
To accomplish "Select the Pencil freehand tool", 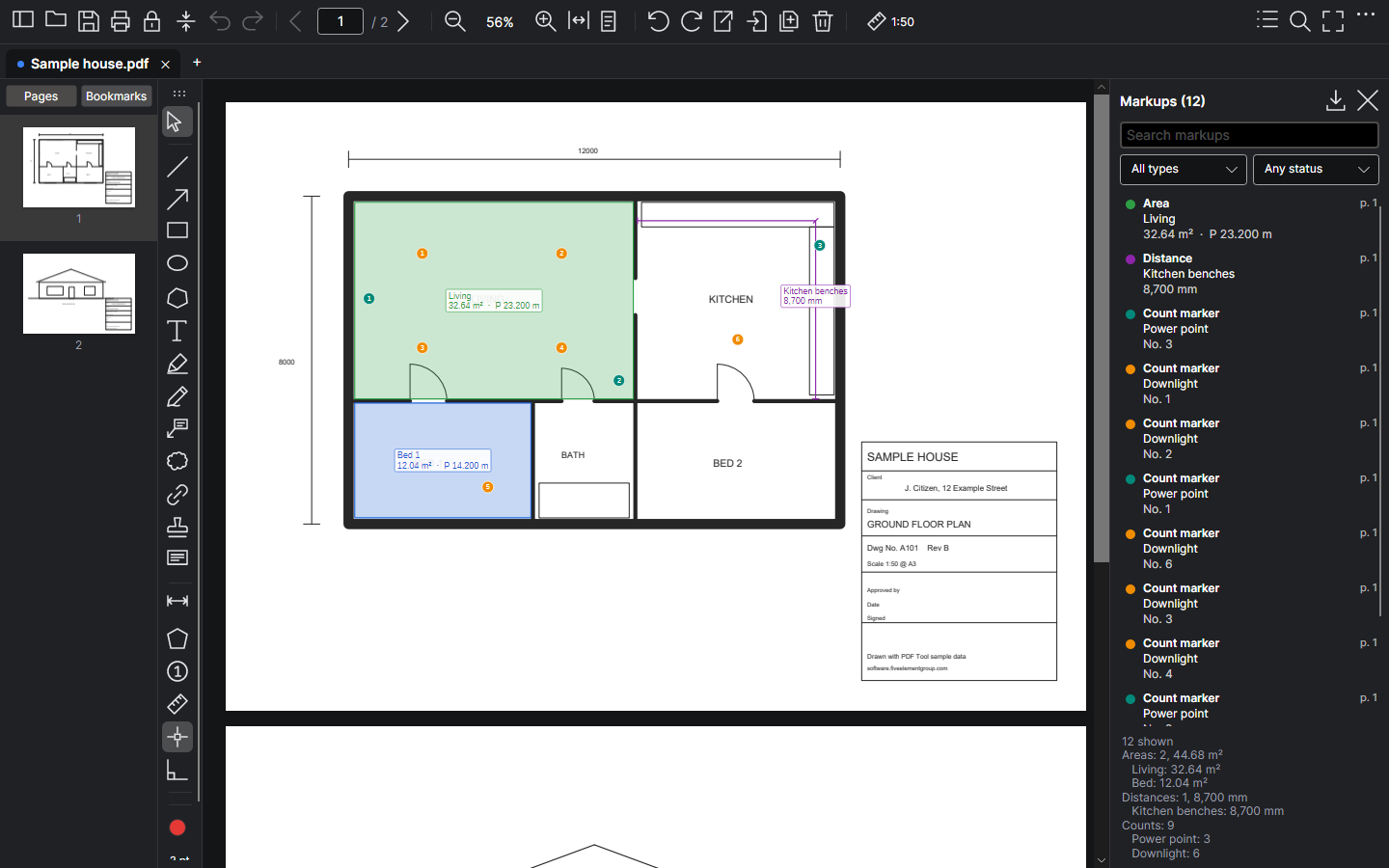I will (x=177, y=396).
